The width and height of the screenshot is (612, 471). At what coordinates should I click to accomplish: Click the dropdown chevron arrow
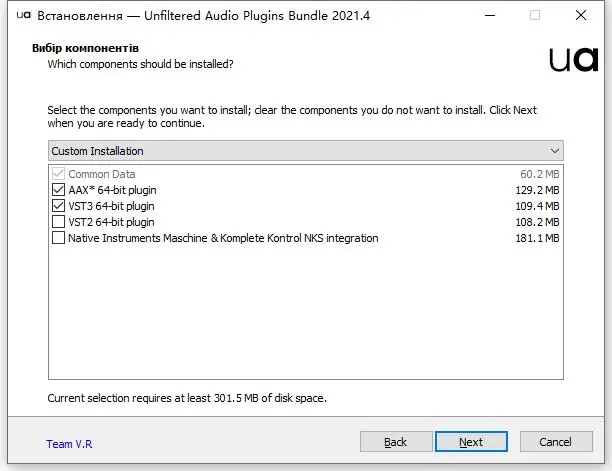pyautogui.click(x=555, y=151)
